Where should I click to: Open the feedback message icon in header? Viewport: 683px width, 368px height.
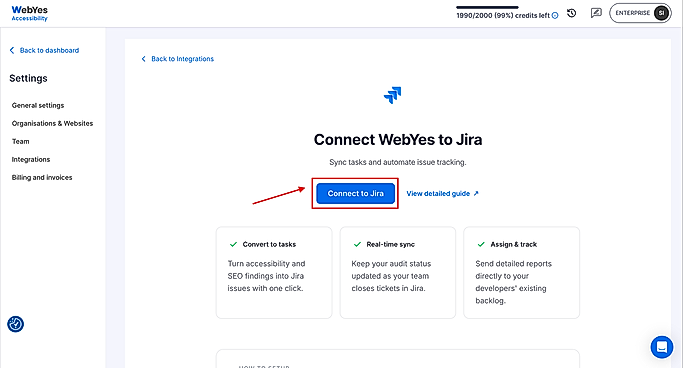point(596,13)
